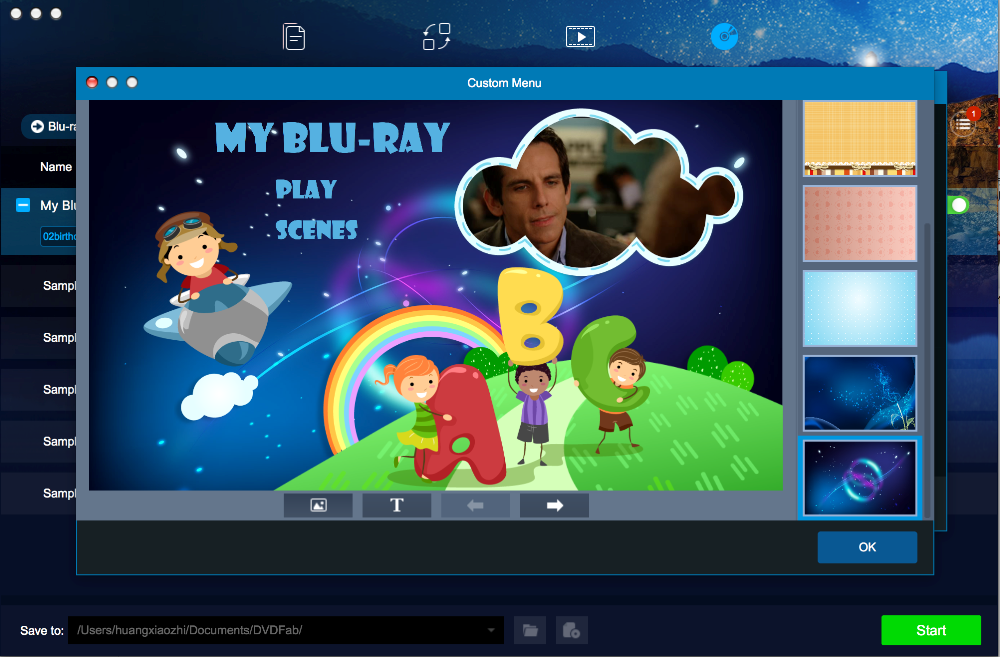Browse the output folder icon

[x=530, y=630]
